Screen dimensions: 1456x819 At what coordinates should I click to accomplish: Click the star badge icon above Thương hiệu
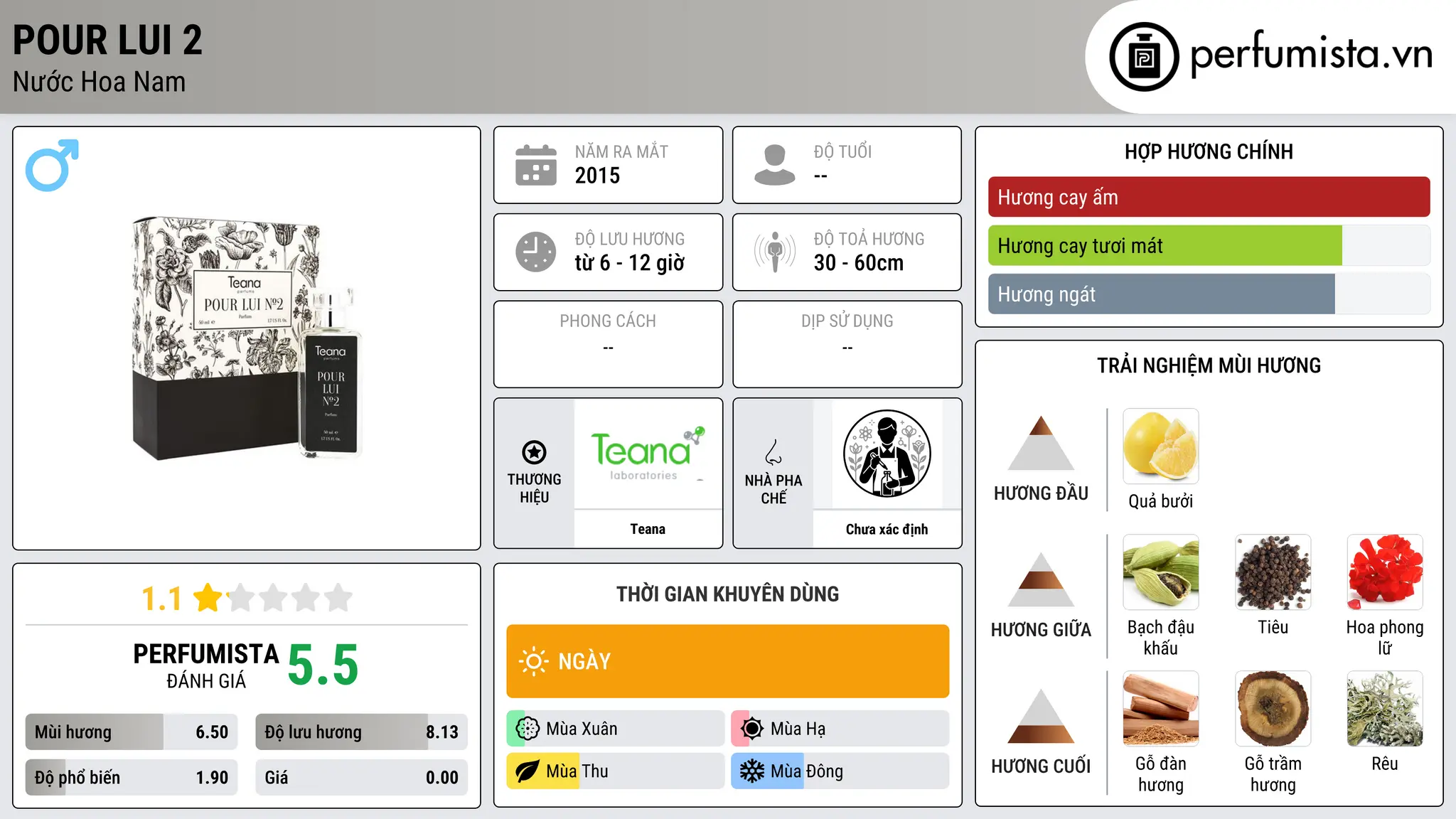534,452
